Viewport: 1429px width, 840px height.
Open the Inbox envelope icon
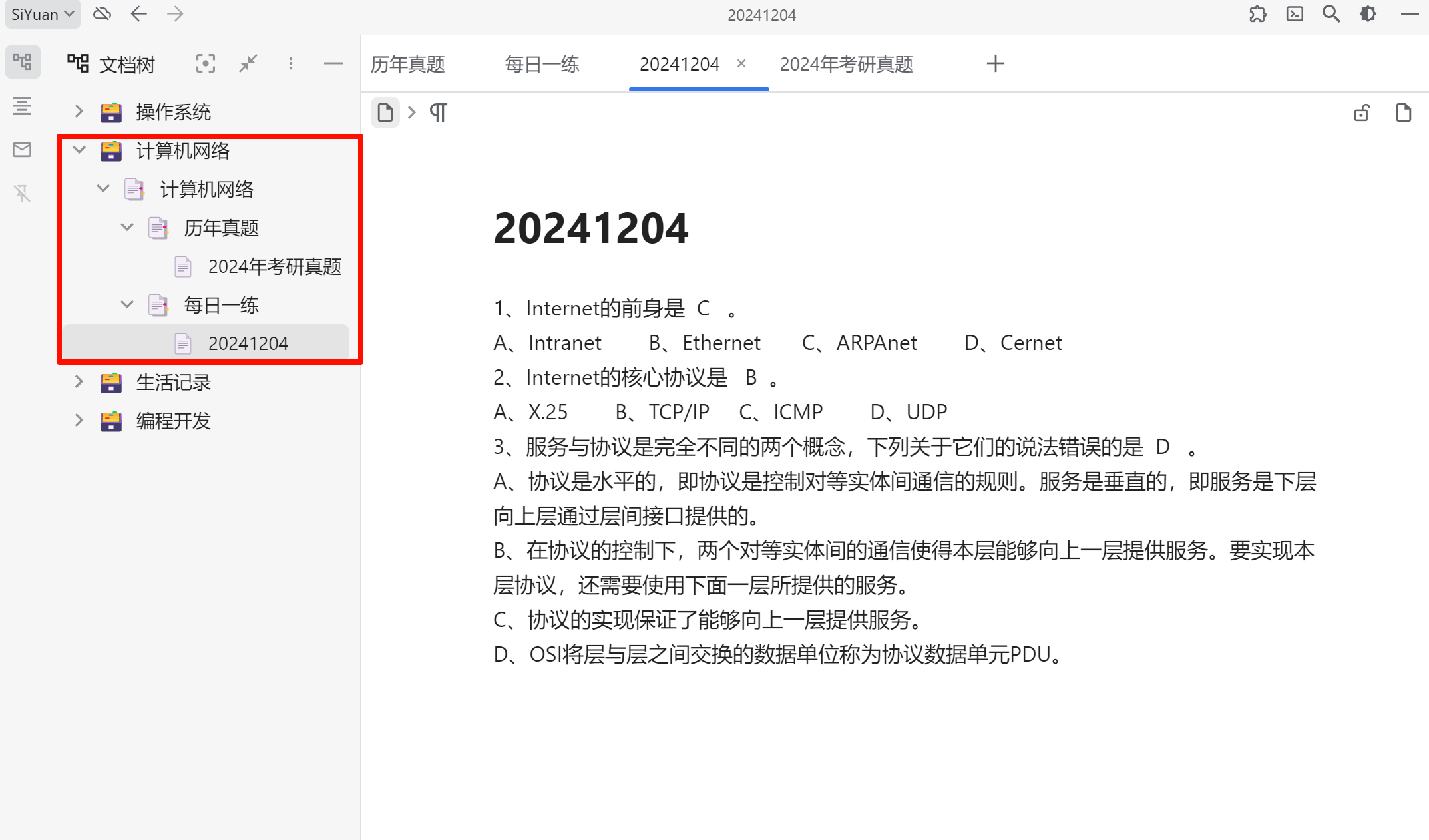(22, 150)
